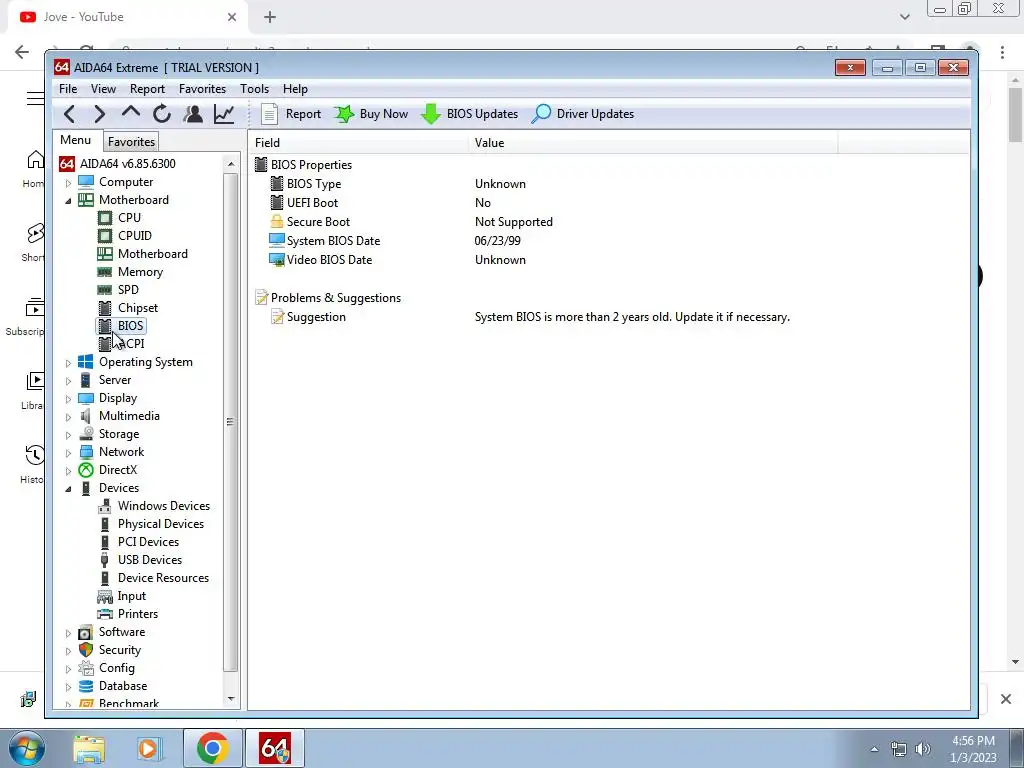Screen dimensions: 1024x768
Task: Expand the Server tree node
Action: [68, 381]
